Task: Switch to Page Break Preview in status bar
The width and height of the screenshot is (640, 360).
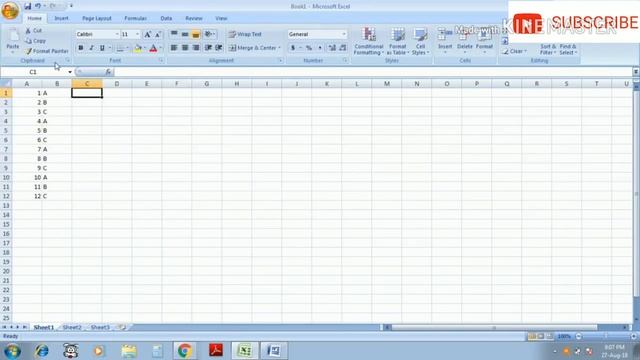Action: (549, 336)
